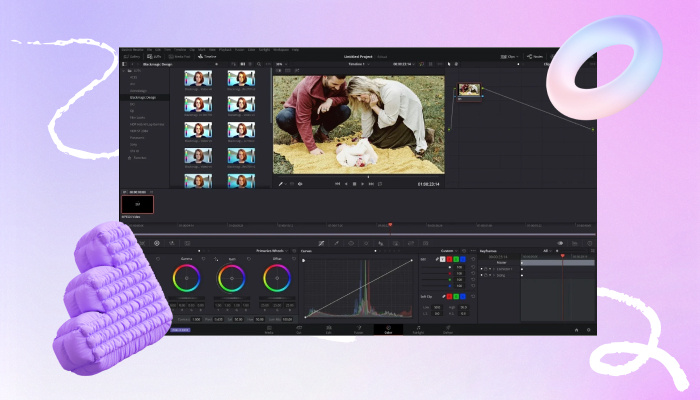Screen dimensions: 700x400
Task: Open the Favorites star item in LUT list
Action: [x=137, y=158]
